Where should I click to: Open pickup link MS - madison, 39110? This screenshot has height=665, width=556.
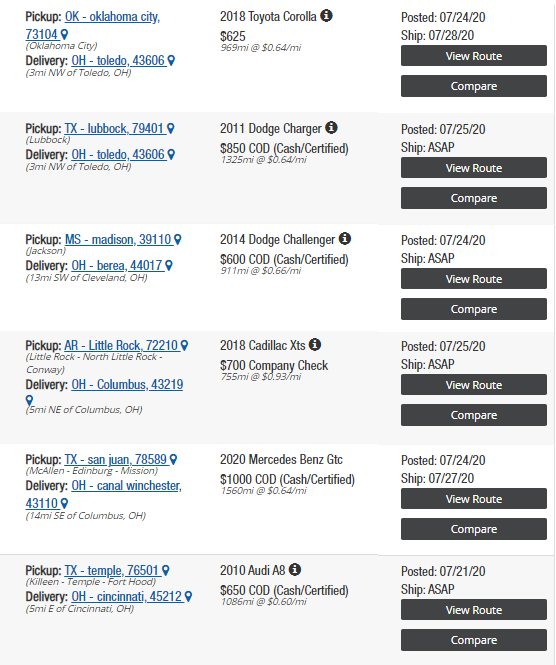click(118, 239)
